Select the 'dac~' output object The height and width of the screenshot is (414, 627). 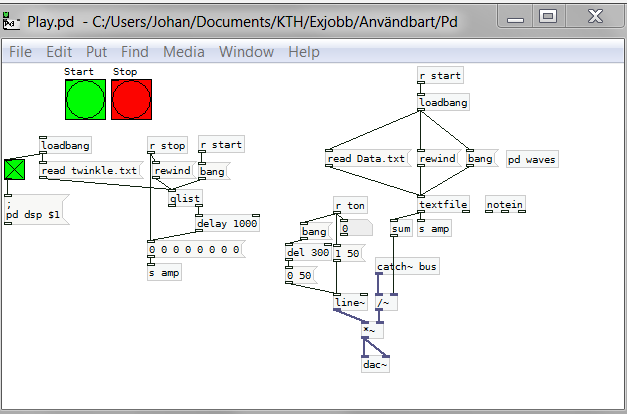pos(375,364)
